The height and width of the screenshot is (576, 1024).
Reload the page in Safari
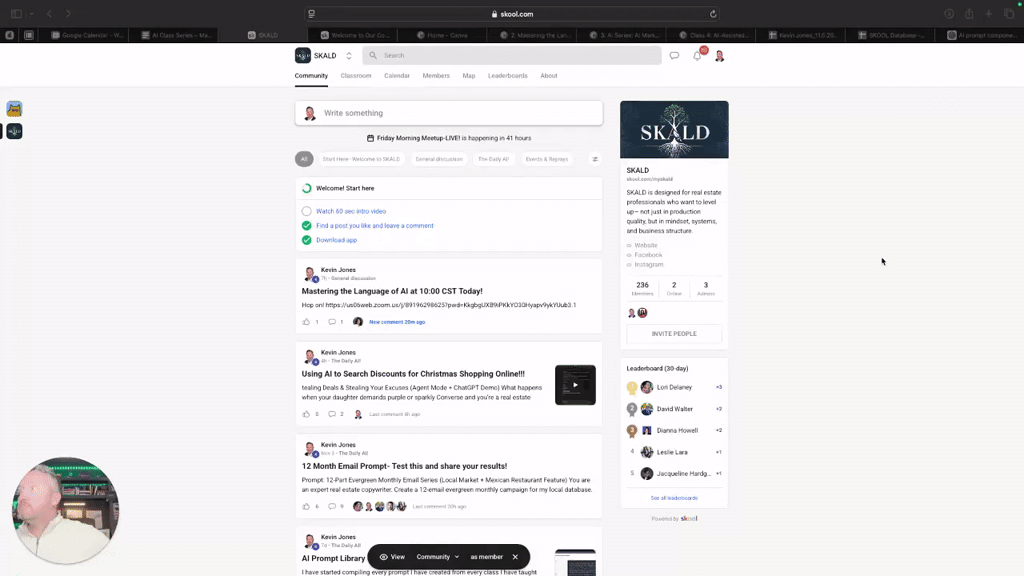(713, 14)
